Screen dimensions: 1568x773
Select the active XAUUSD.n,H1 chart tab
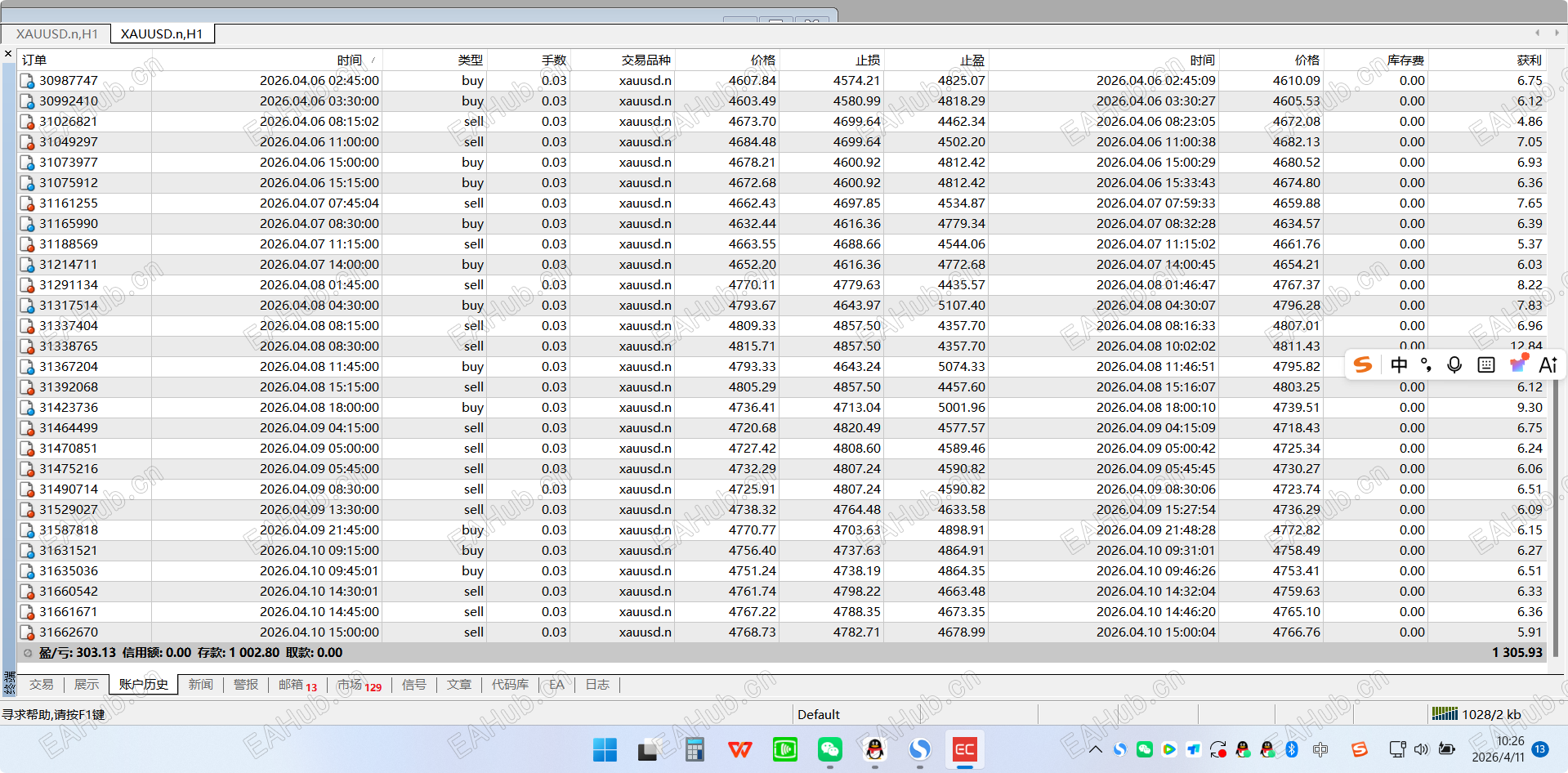(162, 34)
